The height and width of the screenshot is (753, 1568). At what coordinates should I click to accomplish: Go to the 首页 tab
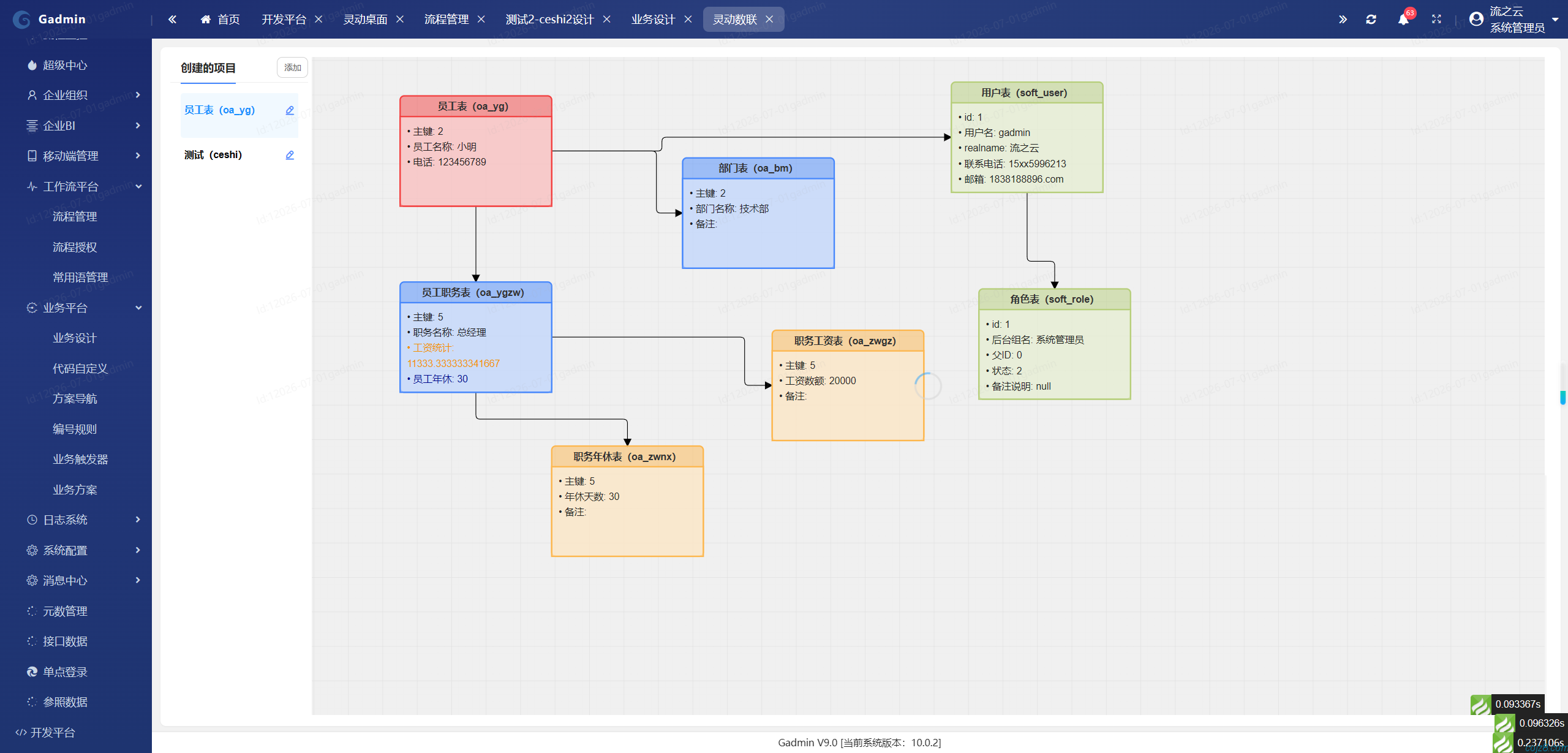click(220, 19)
